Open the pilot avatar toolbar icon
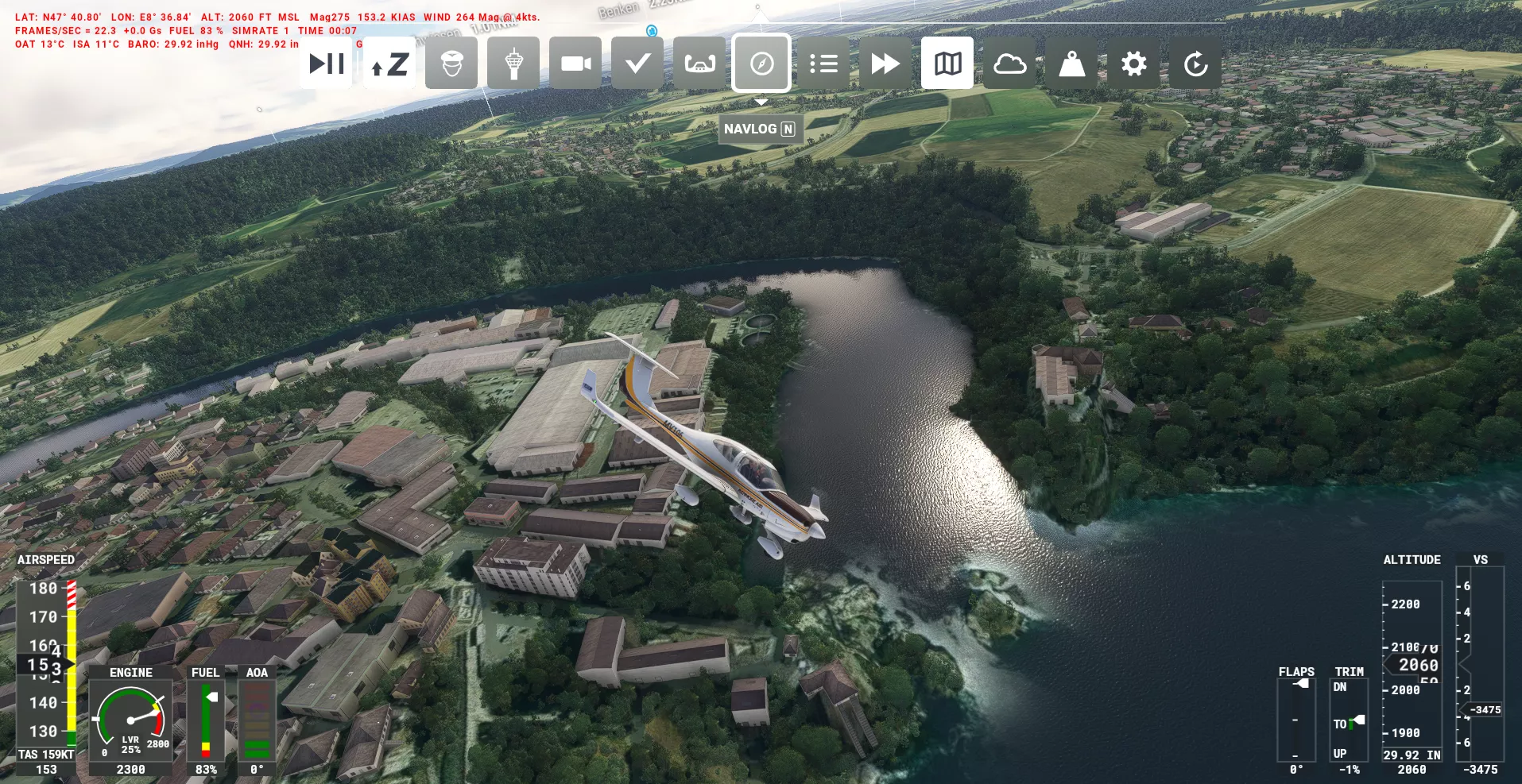Screen dimensions: 1522x784 pyautogui.click(x=451, y=63)
